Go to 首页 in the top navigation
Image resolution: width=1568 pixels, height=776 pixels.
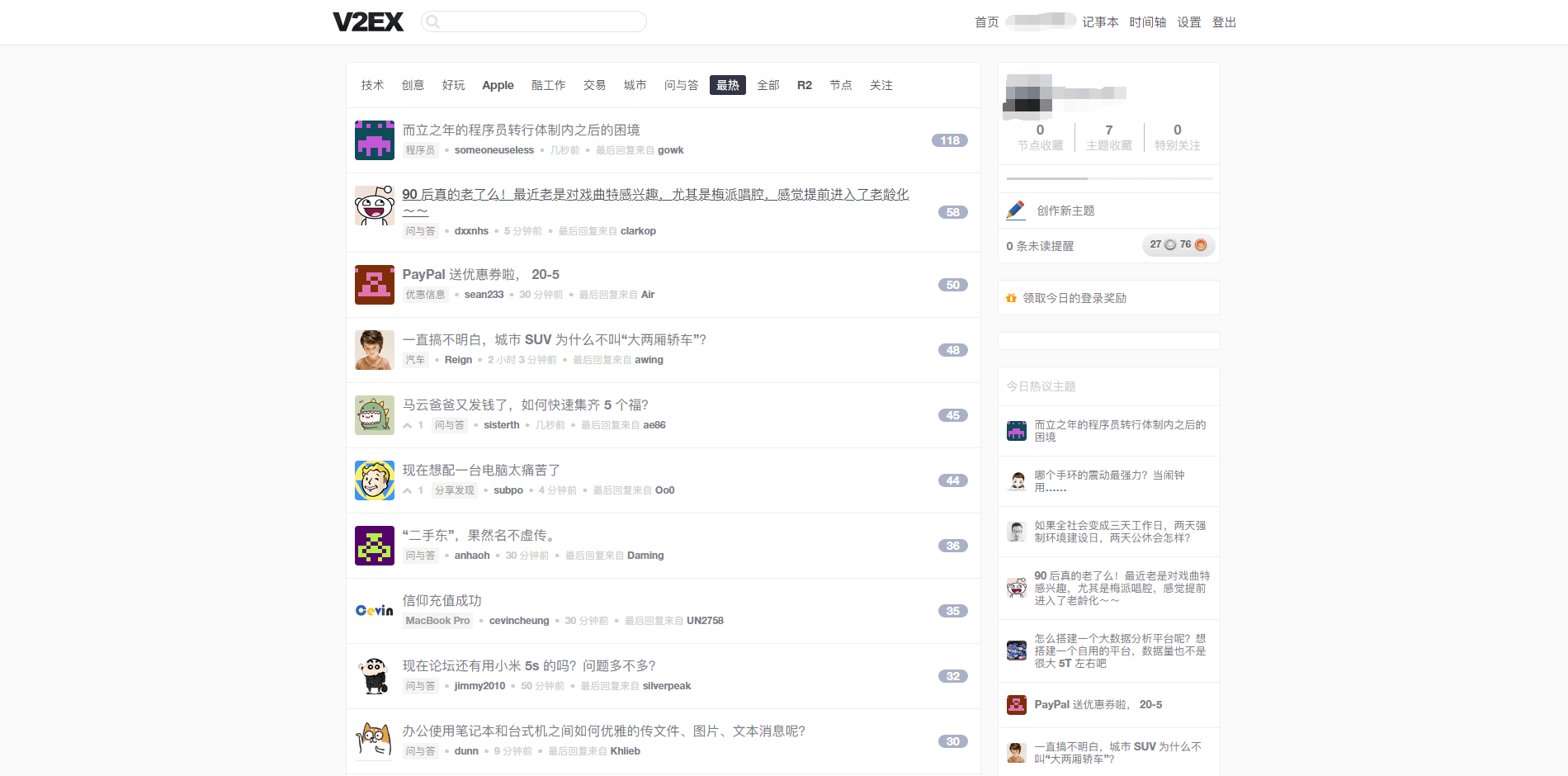(986, 22)
